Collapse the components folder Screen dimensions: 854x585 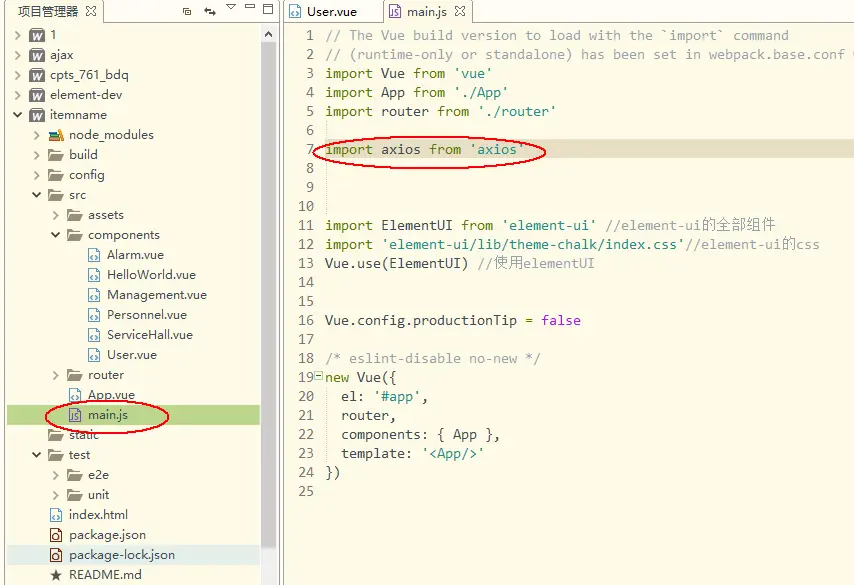56,235
